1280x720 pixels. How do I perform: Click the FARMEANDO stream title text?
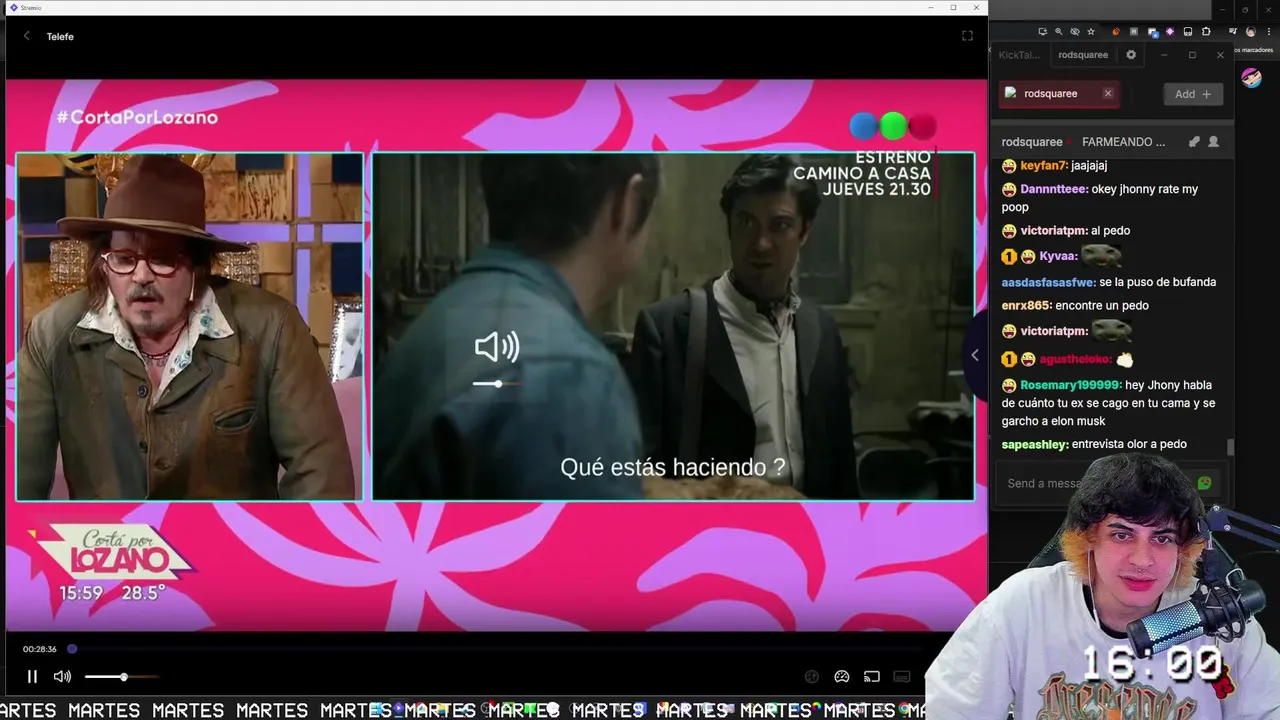pos(1123,142)
